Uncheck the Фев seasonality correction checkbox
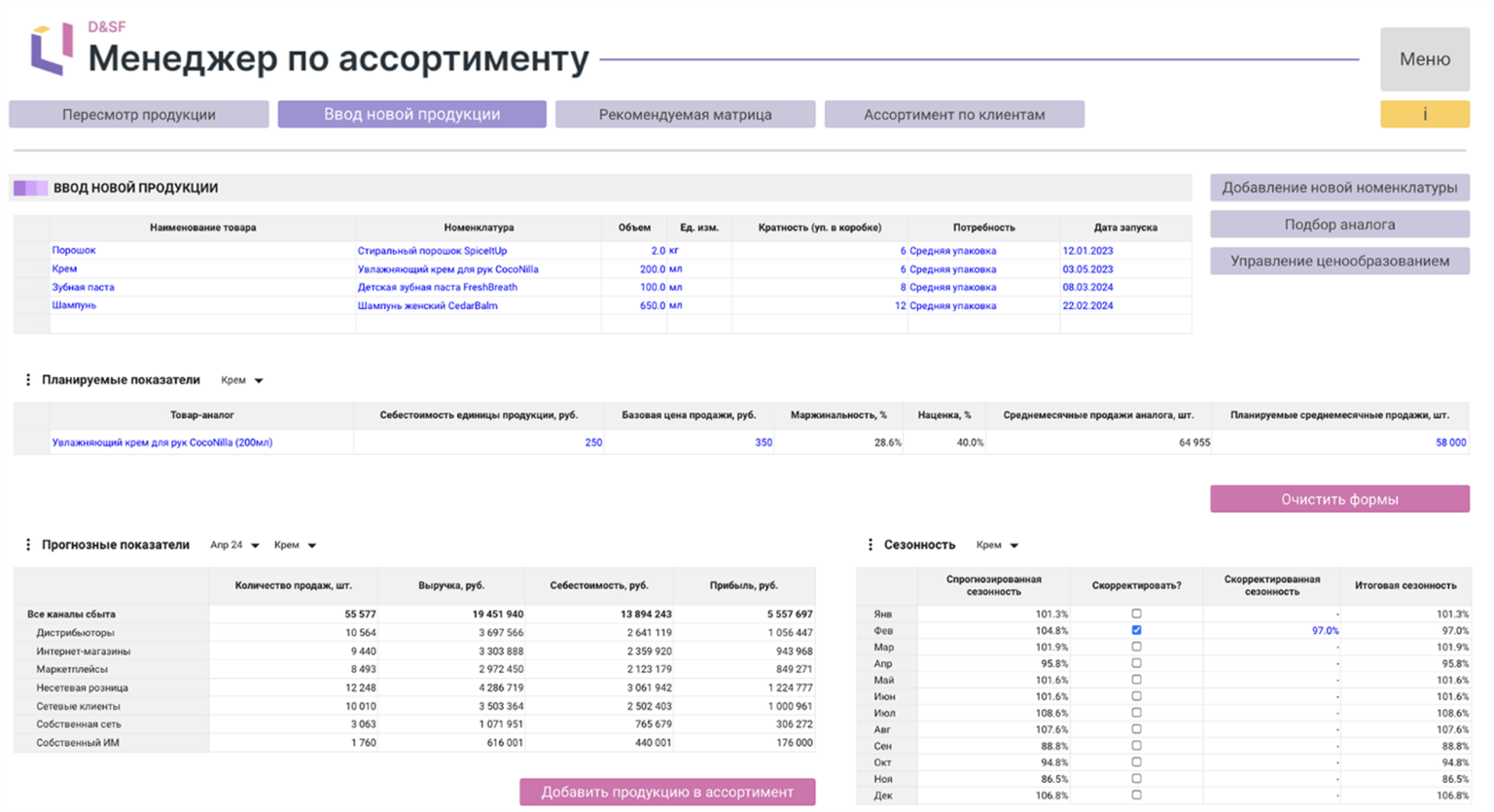The height and width of the screenshot is (812, 1494). (1136, 630)
